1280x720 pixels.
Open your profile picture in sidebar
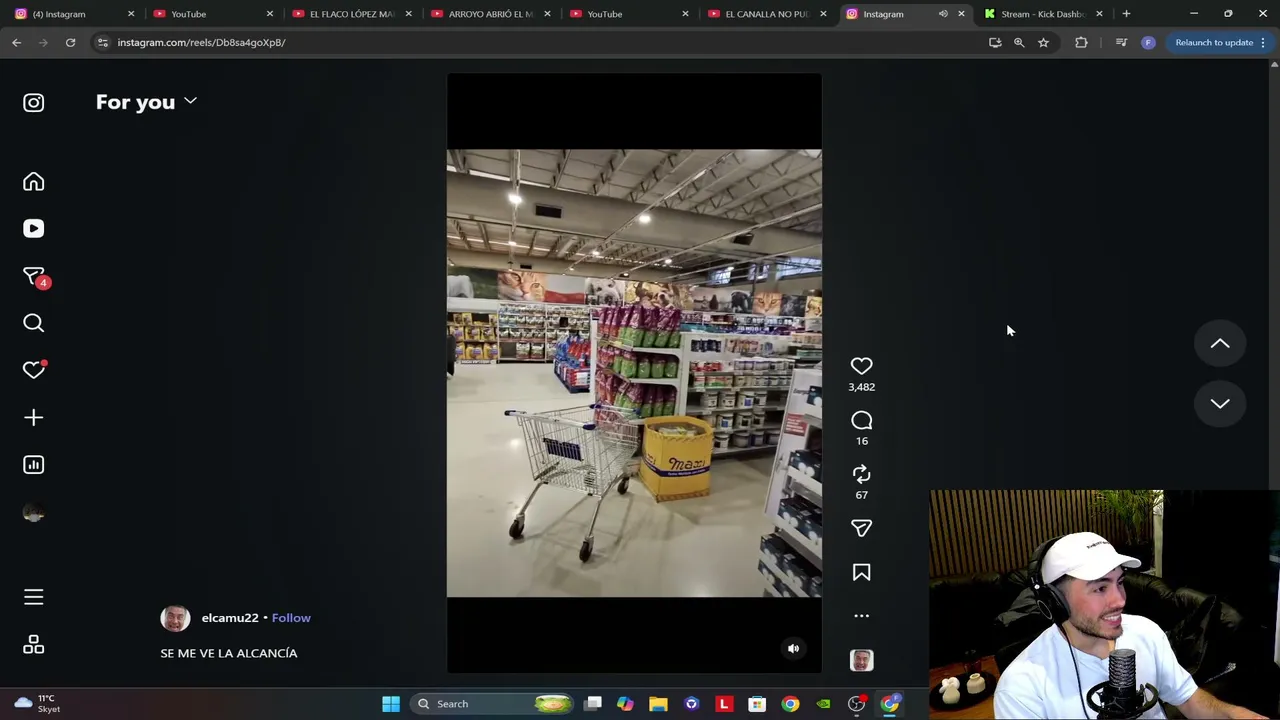(x=33, y=513)
